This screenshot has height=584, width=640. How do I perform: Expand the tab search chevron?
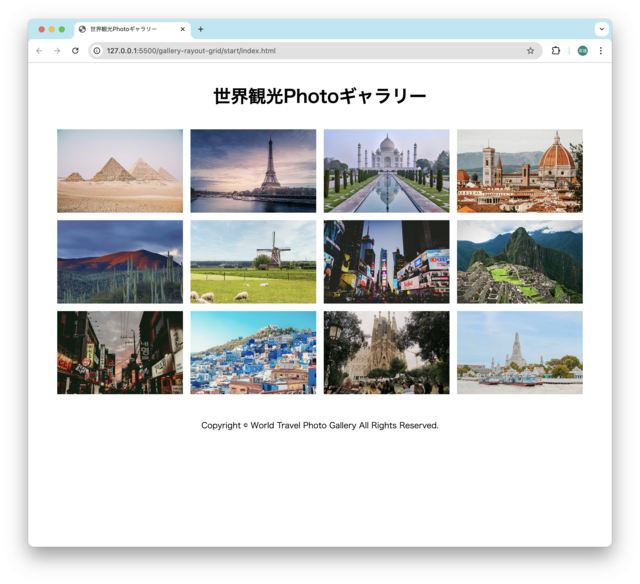coord(602,29)
